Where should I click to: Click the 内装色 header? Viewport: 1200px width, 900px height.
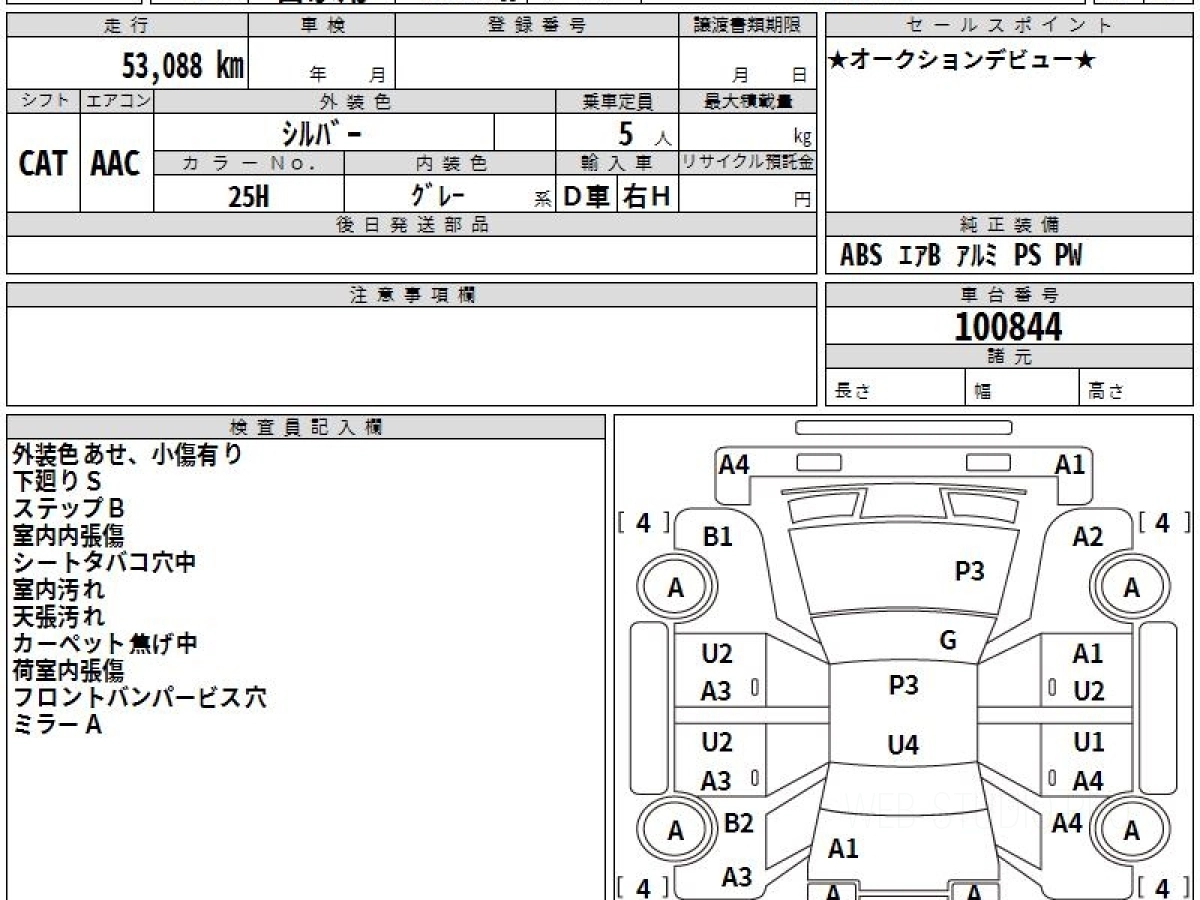tap(450, 163)
